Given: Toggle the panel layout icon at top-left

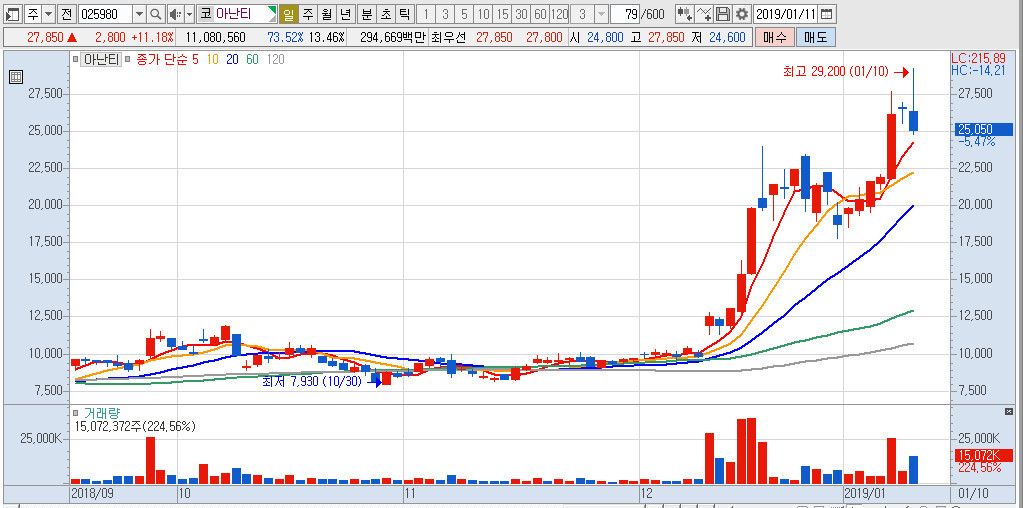Looking at the screenshot, I should (x=13, y=14).
